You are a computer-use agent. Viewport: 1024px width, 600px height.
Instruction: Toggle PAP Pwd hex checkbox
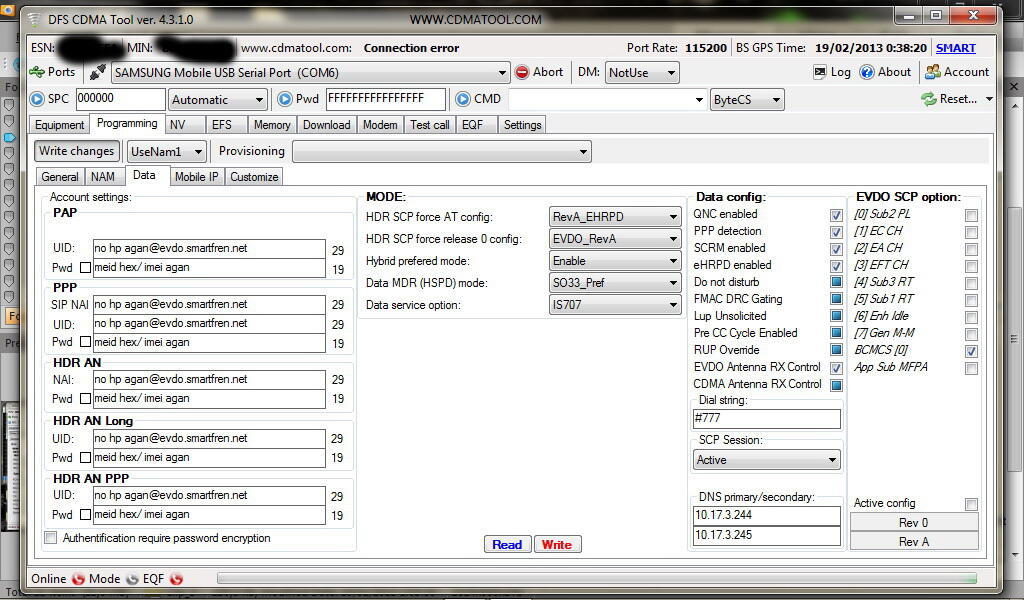85,268
